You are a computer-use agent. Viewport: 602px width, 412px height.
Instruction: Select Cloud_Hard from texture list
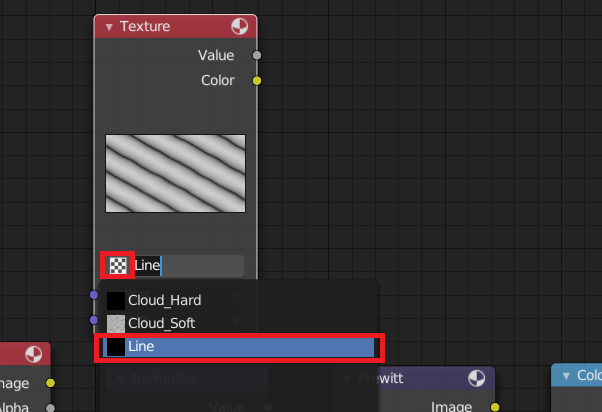[x=239, y=300]
